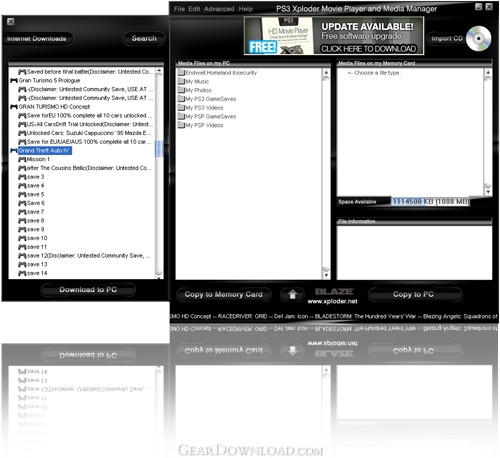Click 'Choose a file type' placeholder text

pyautogui.click(x=374, y=73)
